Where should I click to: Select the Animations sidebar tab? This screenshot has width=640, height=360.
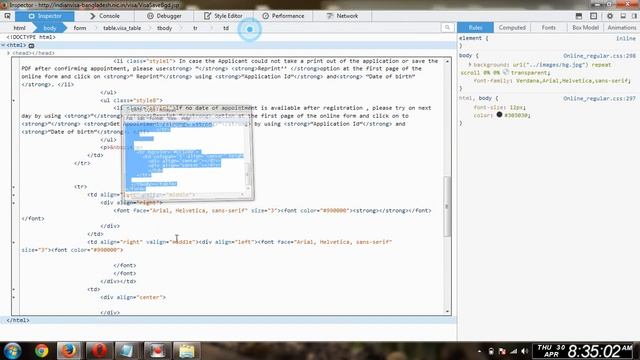tap(622, 27)
